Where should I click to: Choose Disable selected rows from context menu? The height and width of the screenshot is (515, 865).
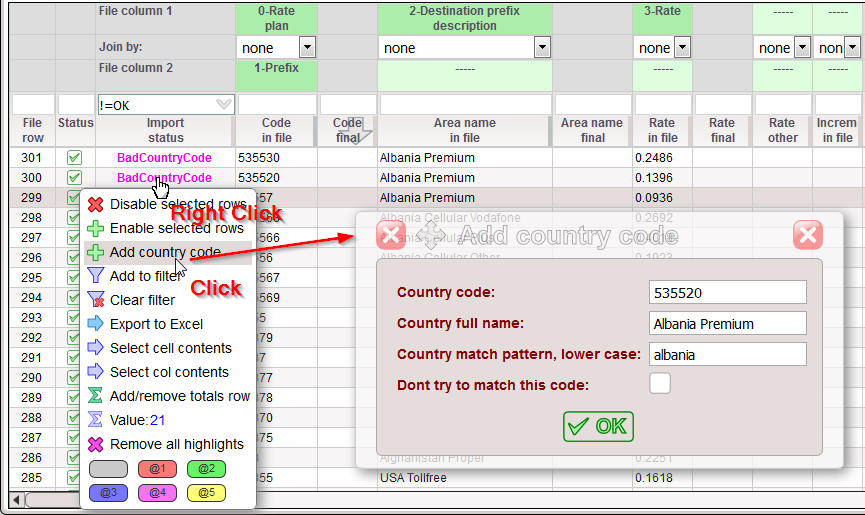[168, 205]
